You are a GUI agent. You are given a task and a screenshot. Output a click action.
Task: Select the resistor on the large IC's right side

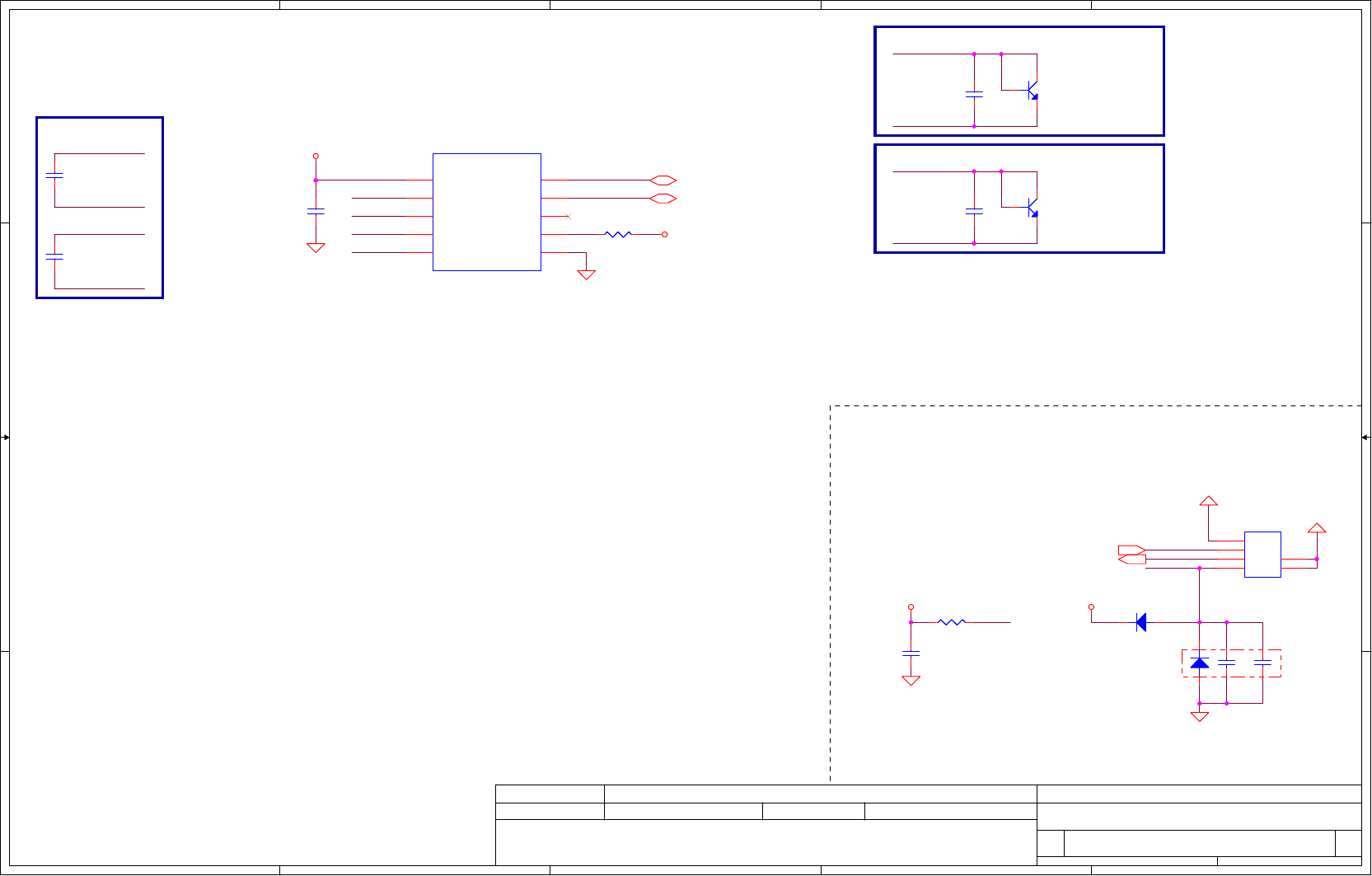pos(618,235)
